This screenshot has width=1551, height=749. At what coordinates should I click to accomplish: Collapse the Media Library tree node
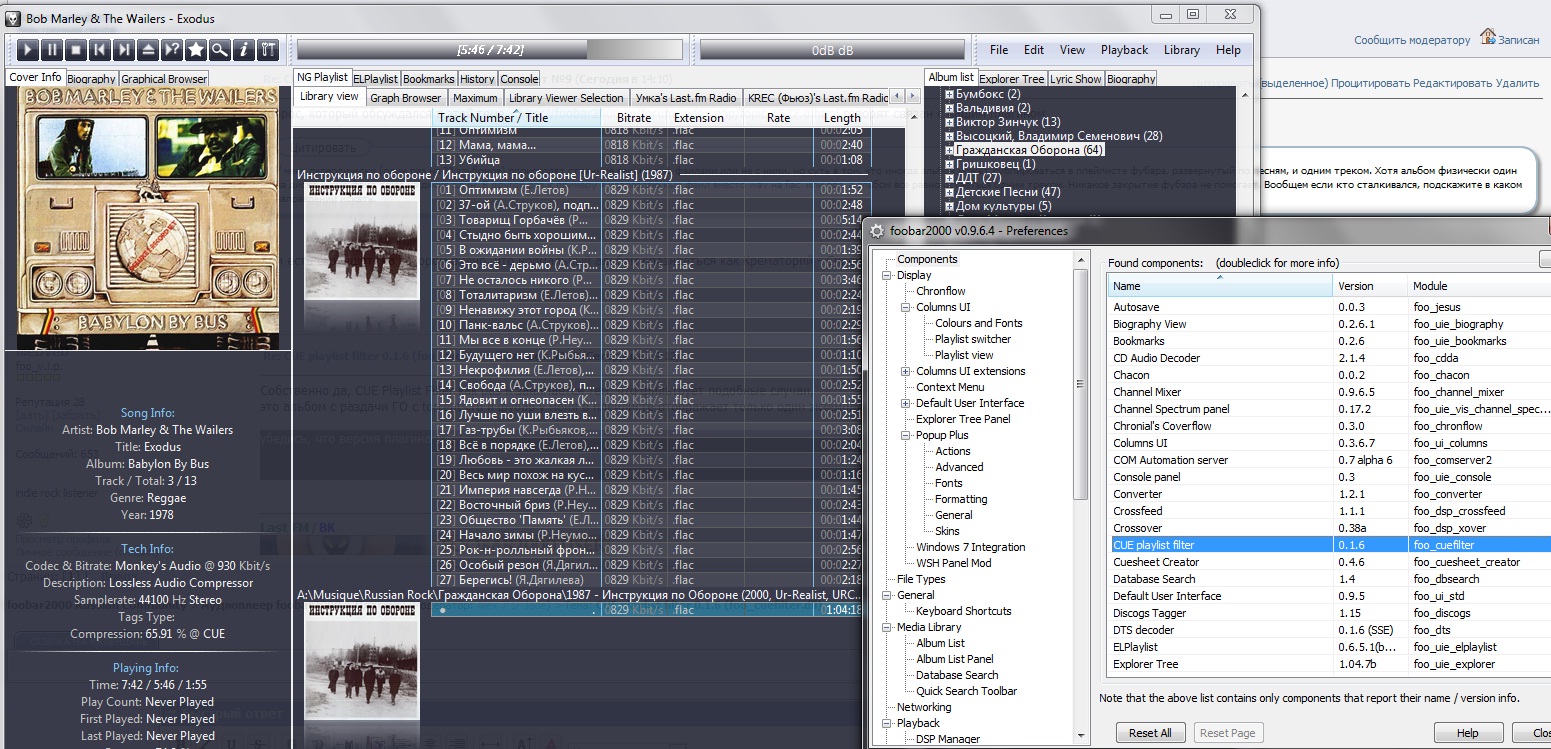coord(887,627)
